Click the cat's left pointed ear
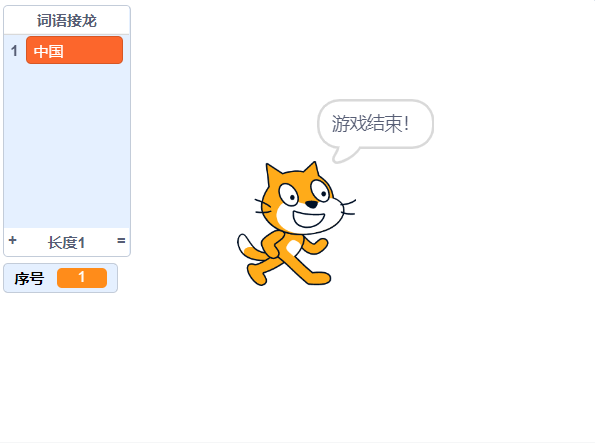 point(273,173)
